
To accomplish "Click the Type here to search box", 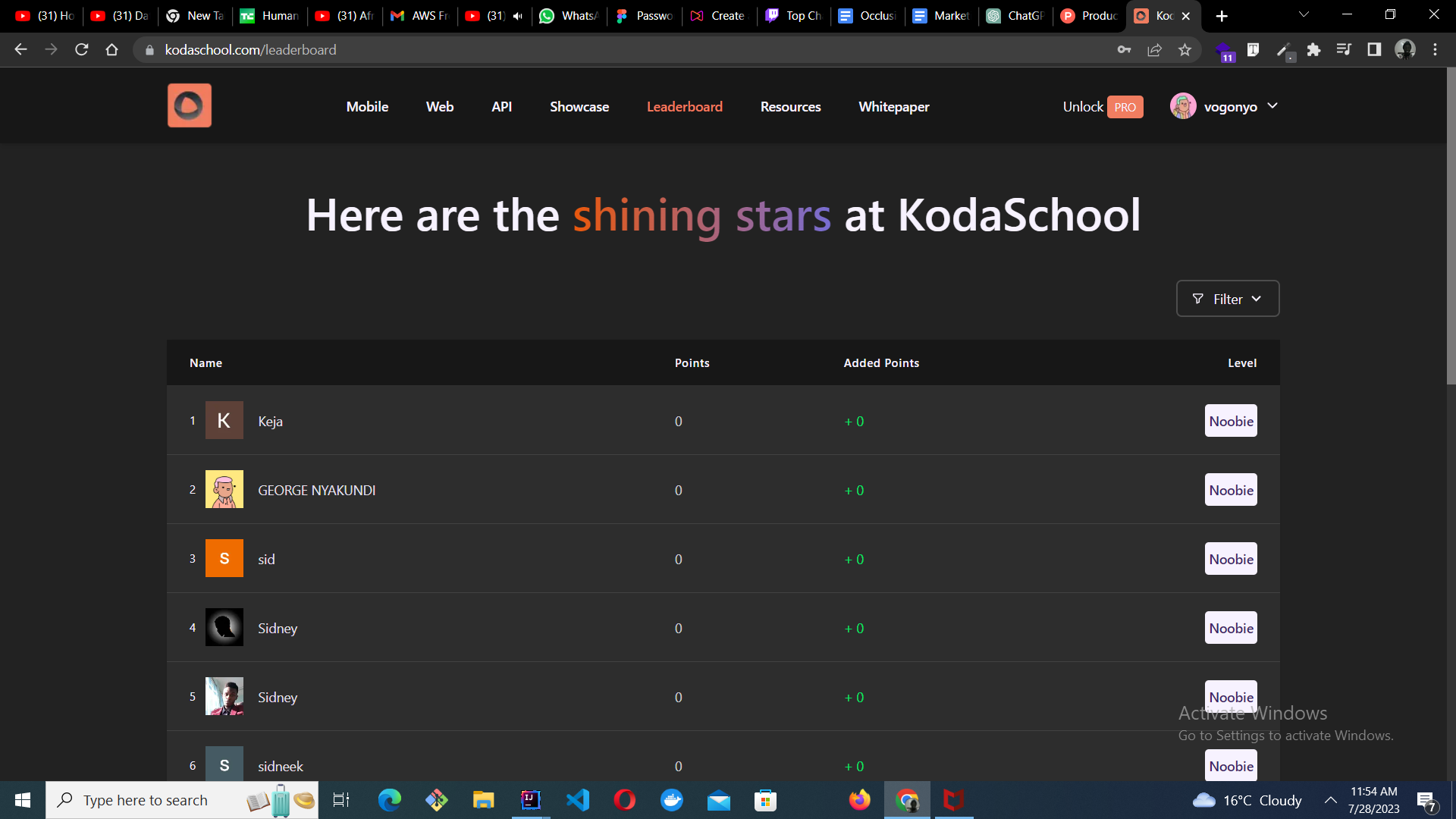I will [x=182, y=800].
